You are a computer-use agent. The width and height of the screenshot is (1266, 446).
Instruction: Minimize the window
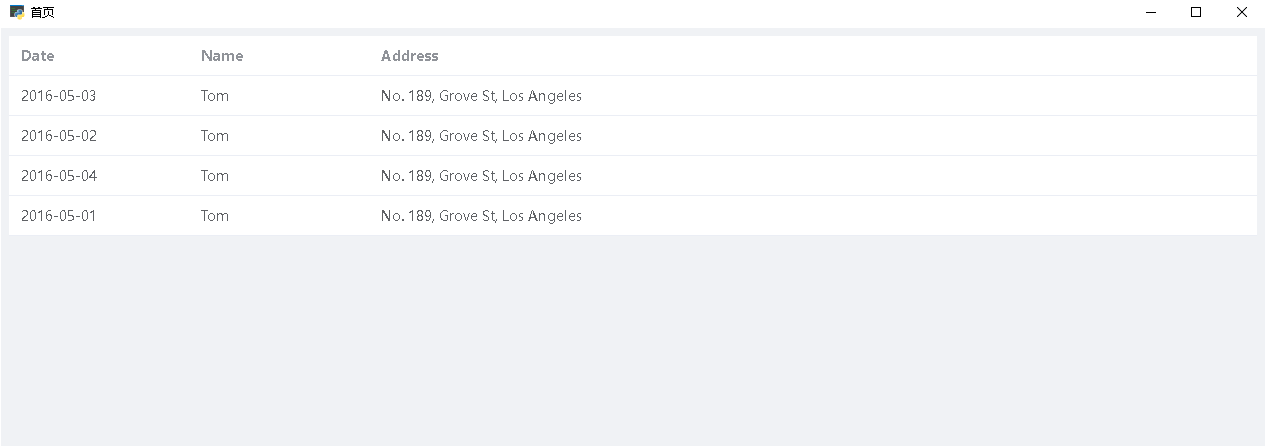(1150, 13)
